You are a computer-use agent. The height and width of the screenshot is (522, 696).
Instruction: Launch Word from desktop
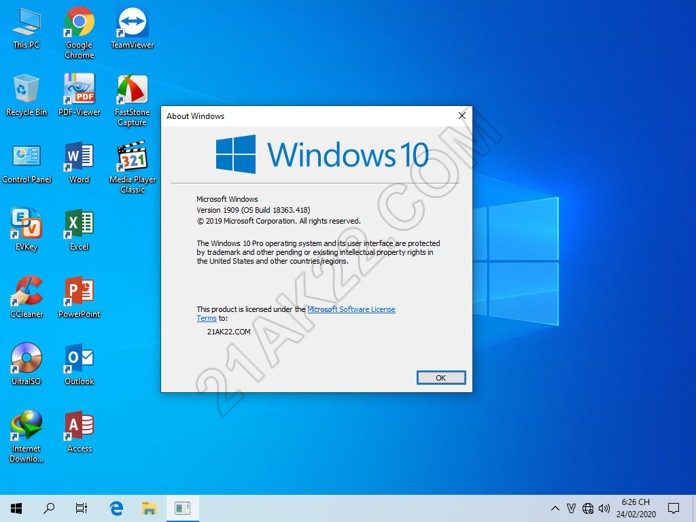79,163
